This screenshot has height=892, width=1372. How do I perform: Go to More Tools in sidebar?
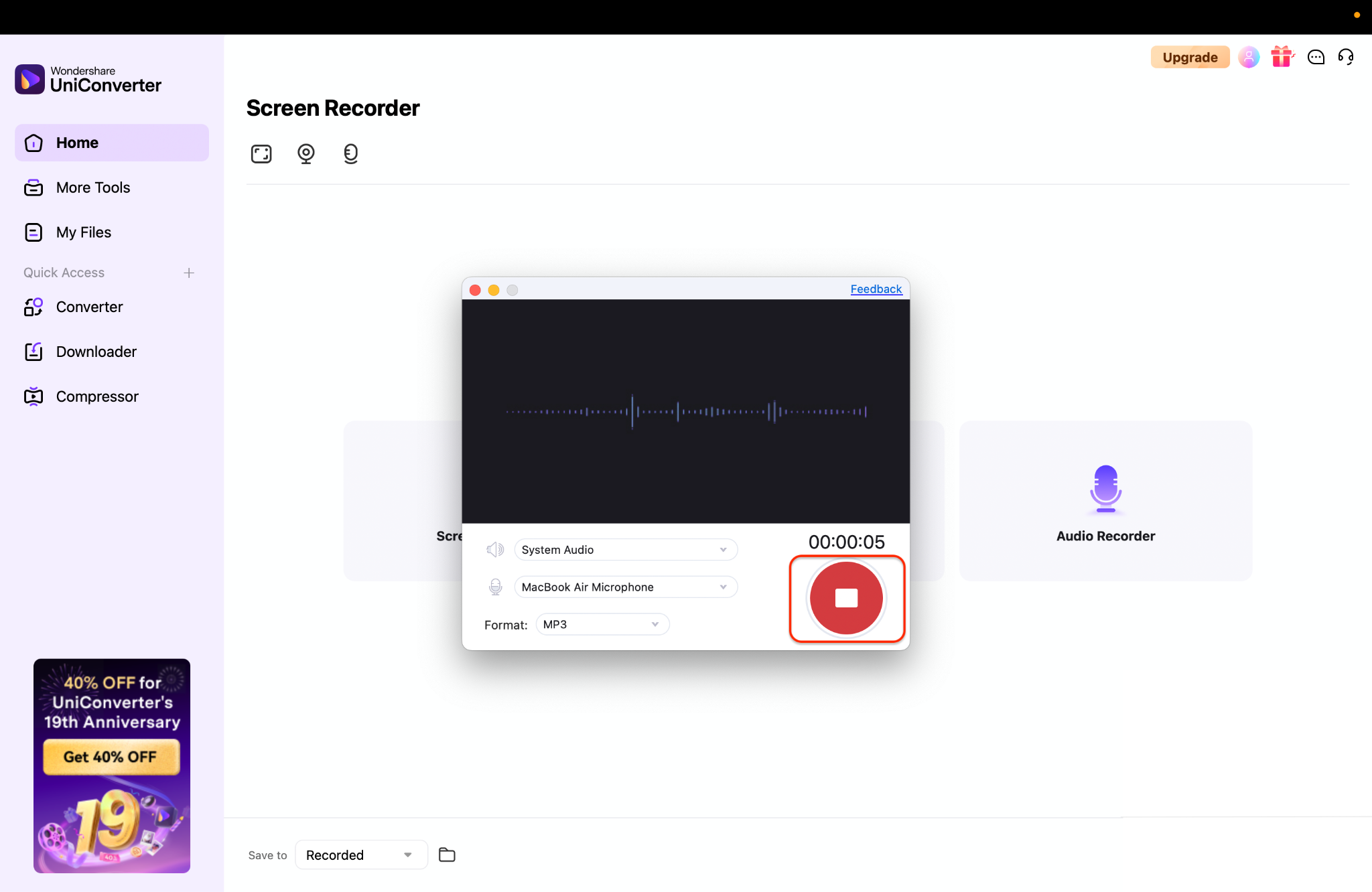click(93, 188)
